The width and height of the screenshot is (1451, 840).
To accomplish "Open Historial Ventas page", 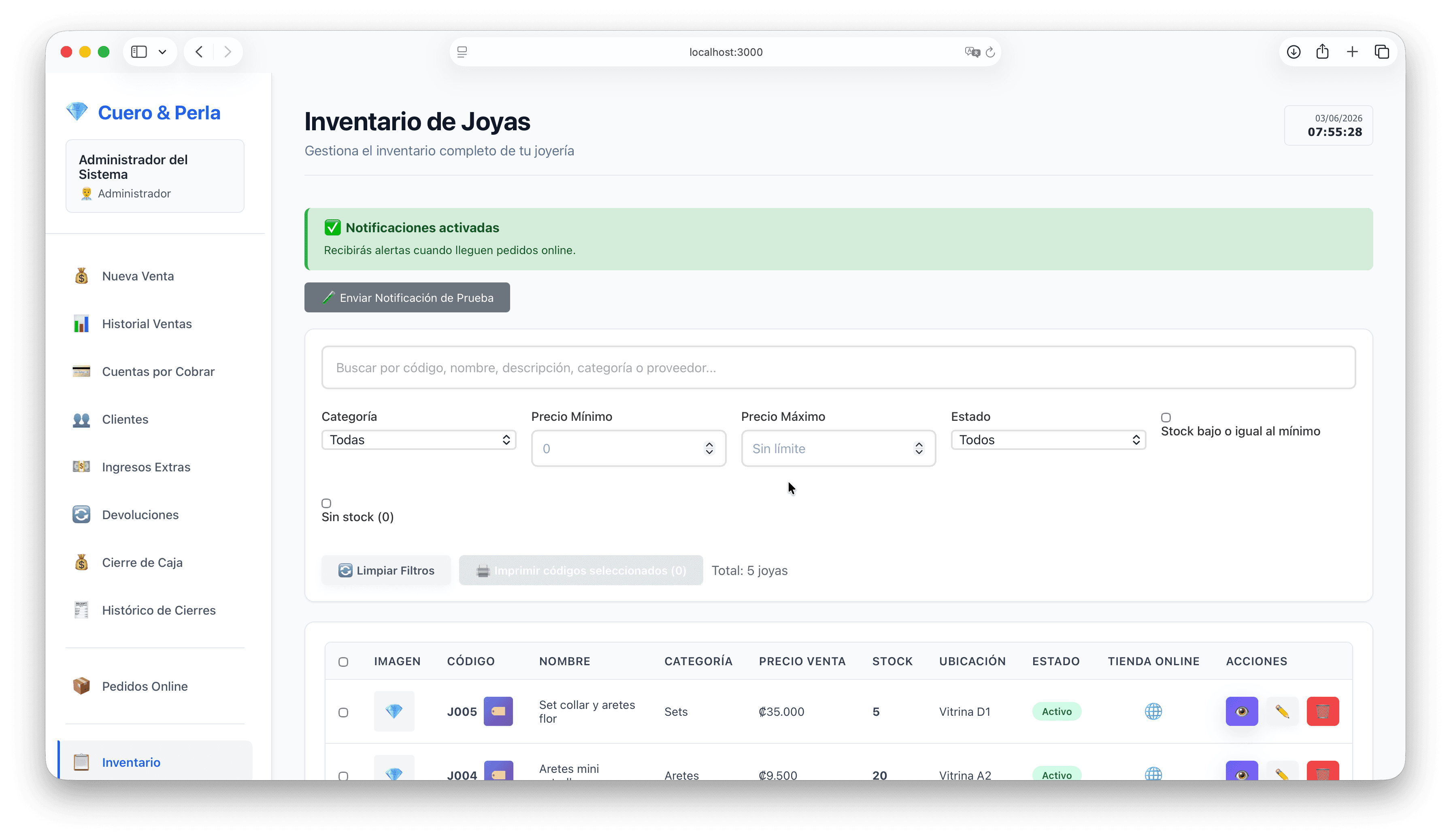I will [x=155, y=324].
